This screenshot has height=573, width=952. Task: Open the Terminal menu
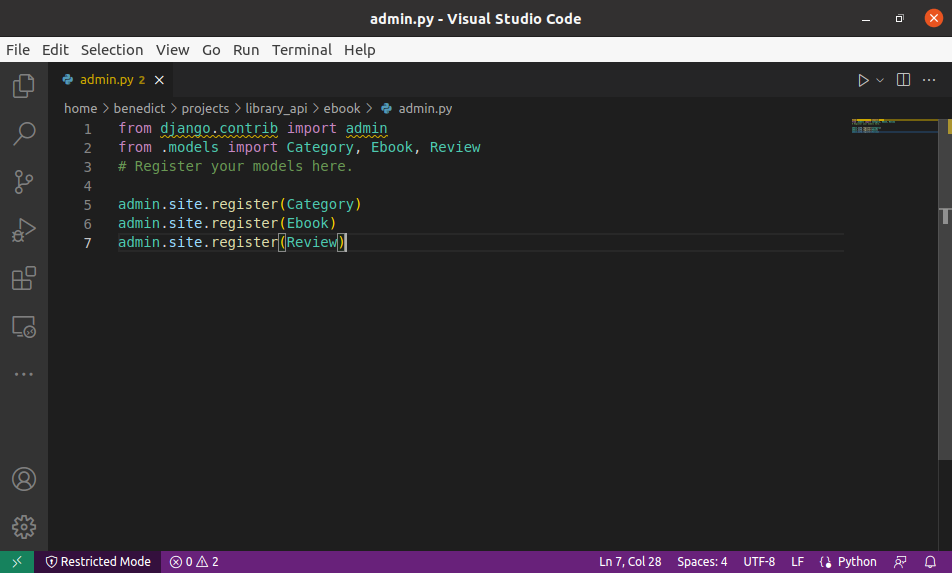click(x=302, y=50)
